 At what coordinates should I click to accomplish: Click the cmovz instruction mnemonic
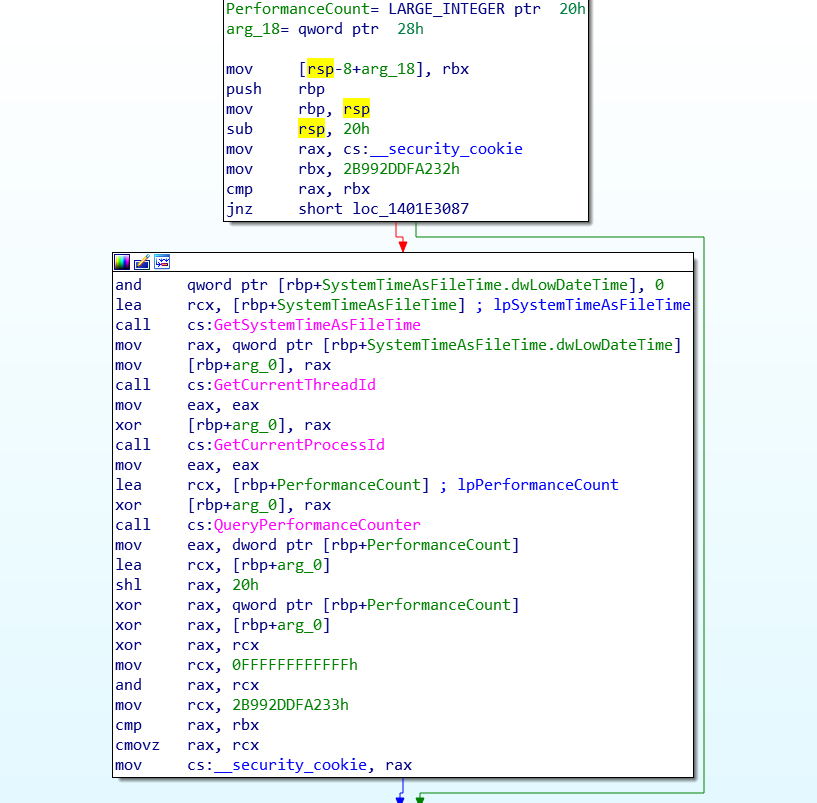138,745
